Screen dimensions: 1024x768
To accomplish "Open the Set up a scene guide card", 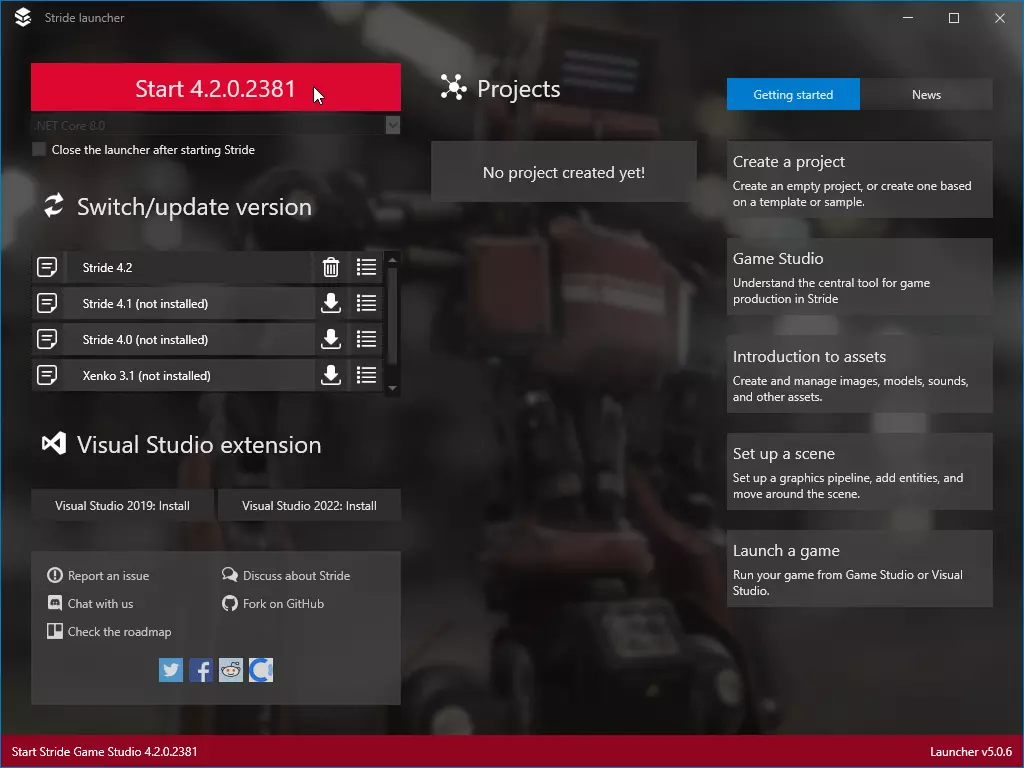I will [x=859, y=472].
